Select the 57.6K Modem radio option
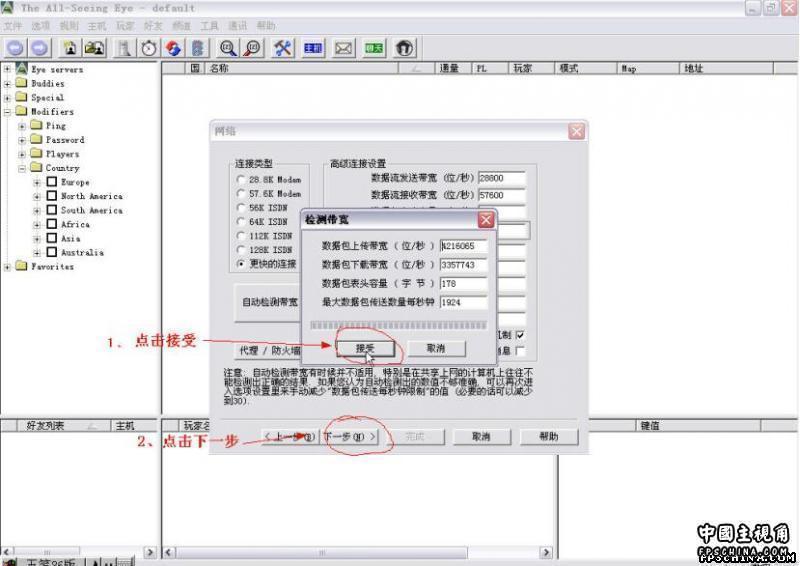The width and height of the screenshot is (800, 566). pyautogui.click(x=241, y=193)
